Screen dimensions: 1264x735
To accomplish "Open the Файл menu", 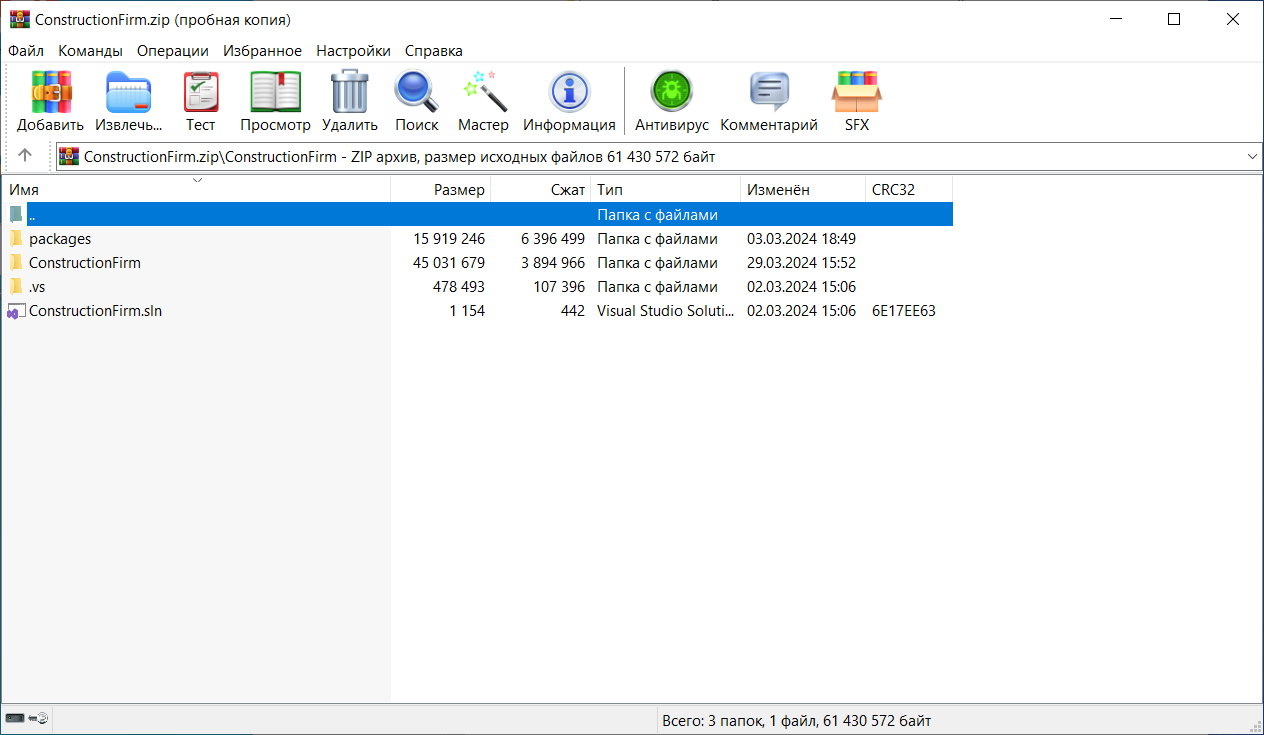I will click(26, 51).
